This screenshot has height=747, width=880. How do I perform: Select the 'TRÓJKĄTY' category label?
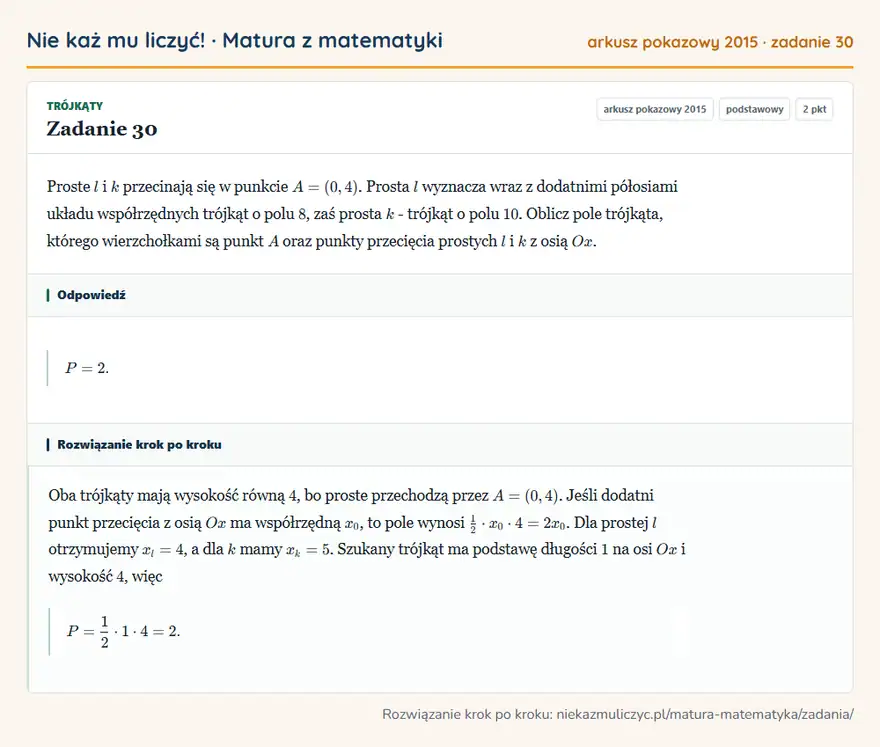tap(75, 106)
